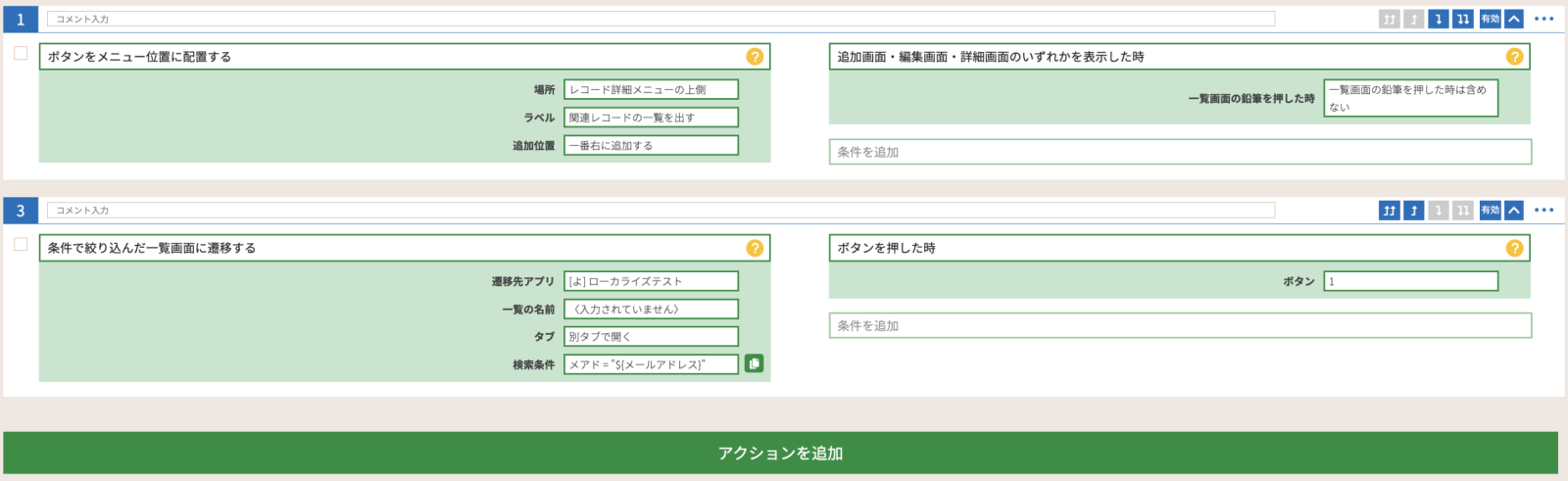Screen dimensions: 1568x481
Task: Toggle 有効 status on action 1
Action: (1490, 19)
